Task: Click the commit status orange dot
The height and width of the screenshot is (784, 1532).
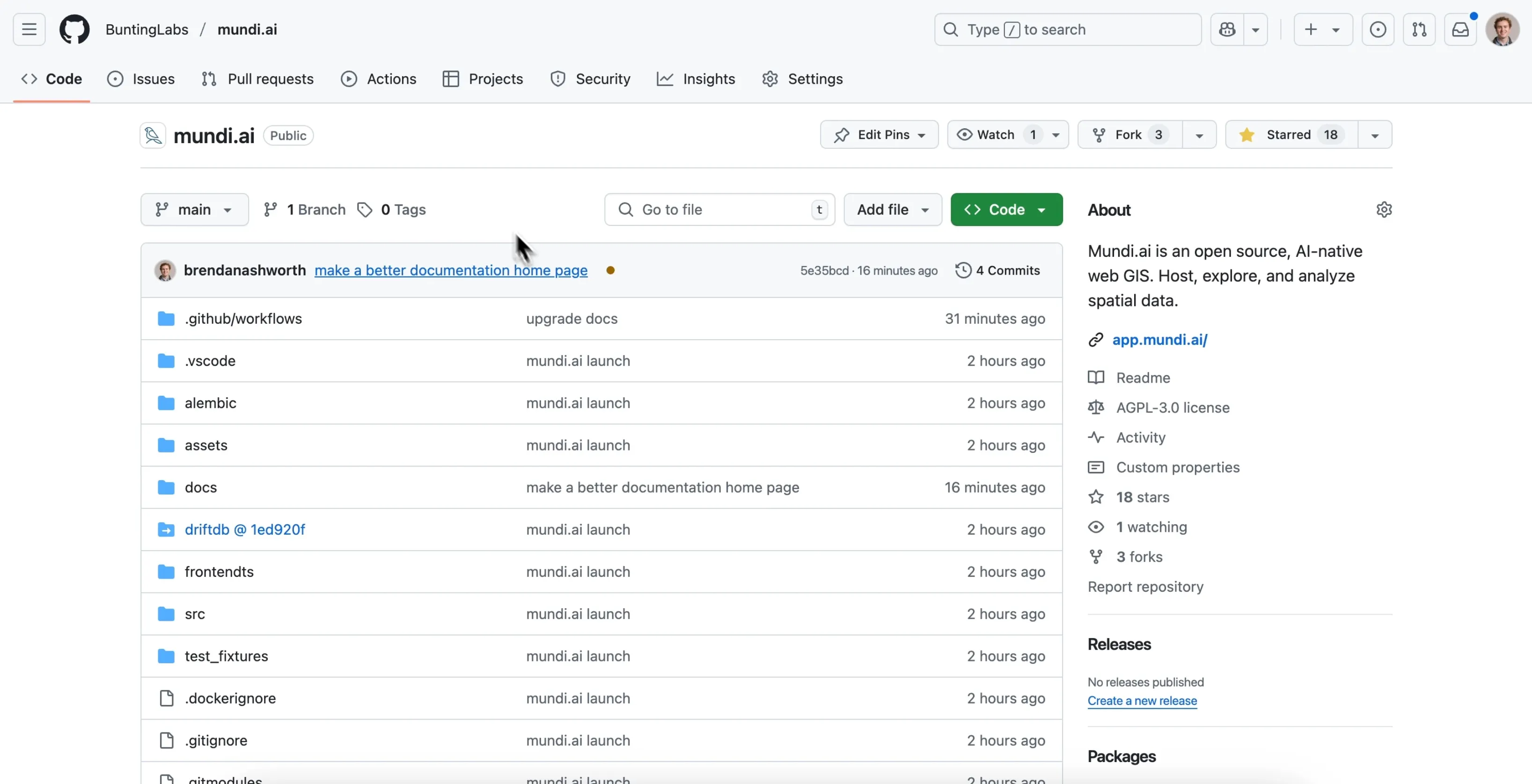Action: coord(610,270)
